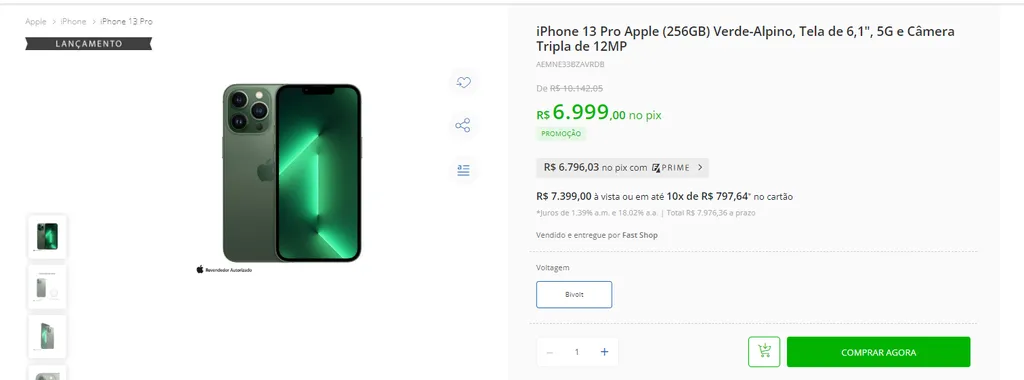
Task: View the third product thumbnail image
Action: [x=47, y=336]
